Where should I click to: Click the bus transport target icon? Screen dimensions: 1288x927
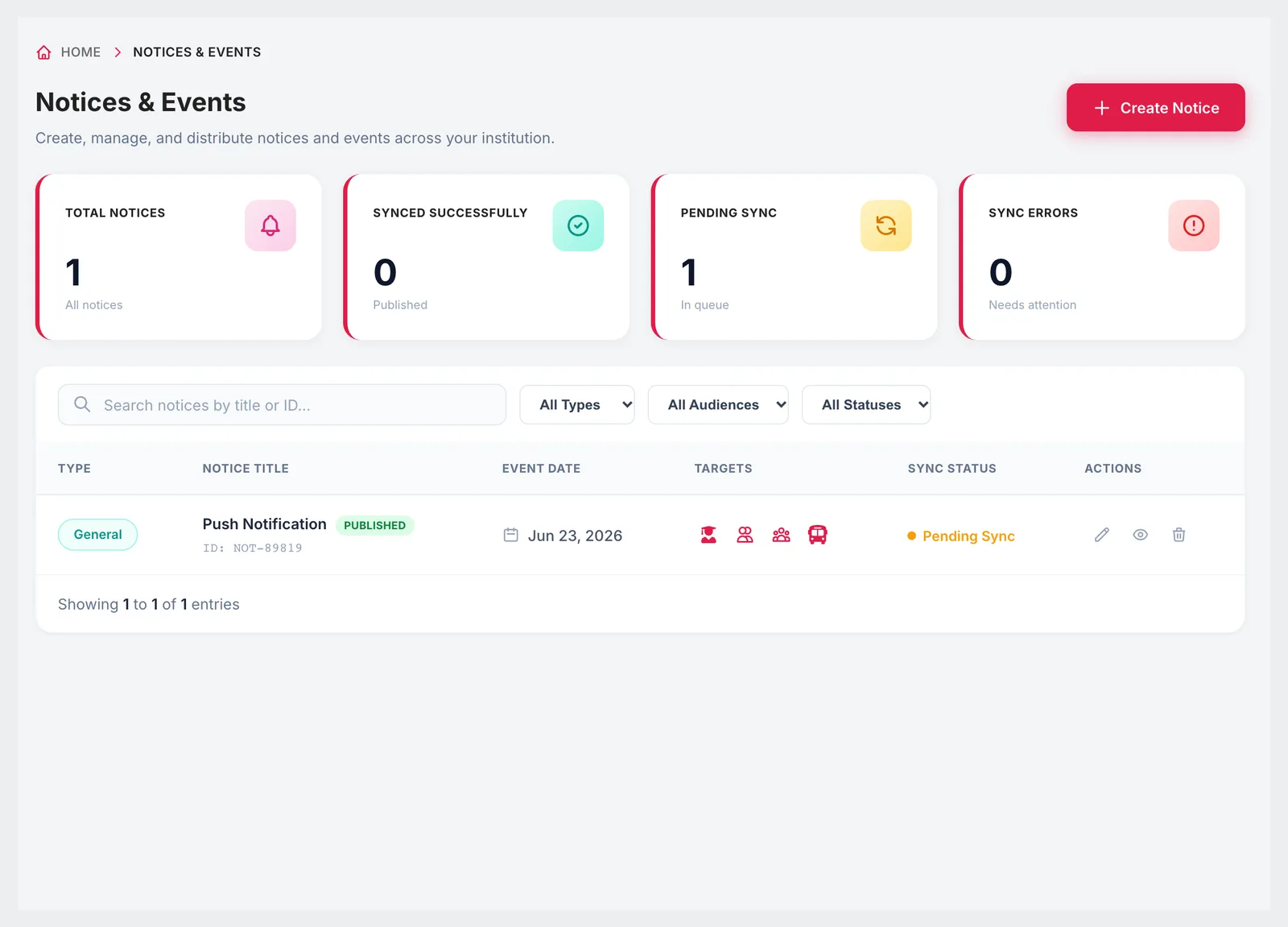tap(818, 535)
